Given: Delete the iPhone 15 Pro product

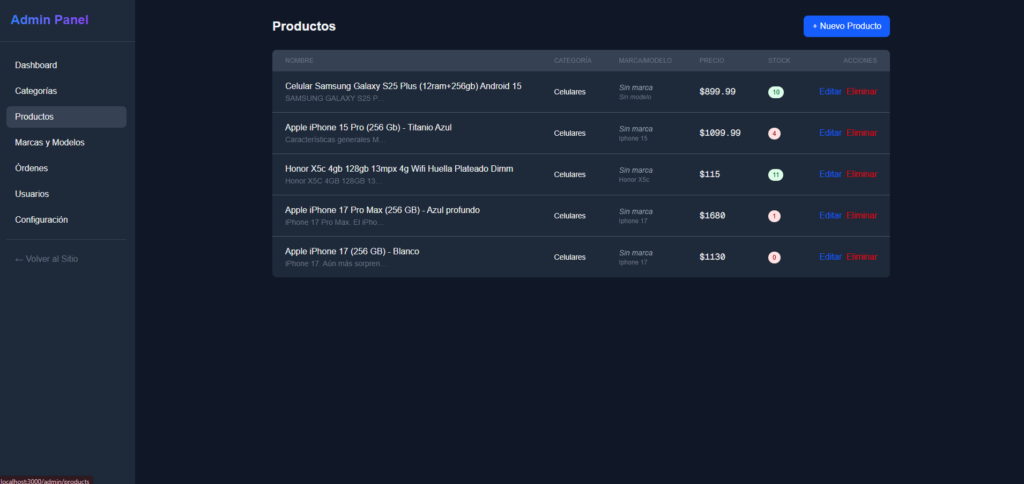Looking at the screenshot, I should coord(861,133).
